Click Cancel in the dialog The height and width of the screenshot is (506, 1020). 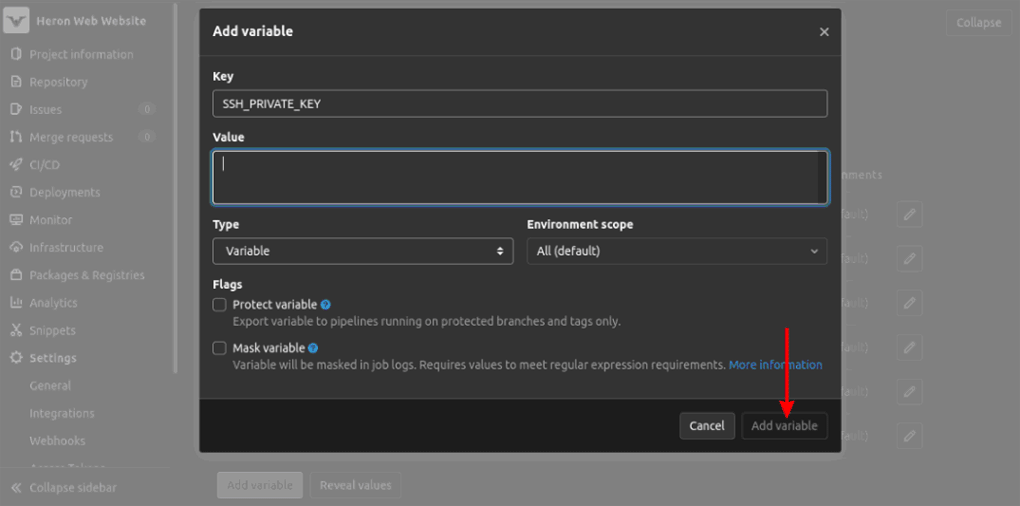pyautogui.click(x=707, y=426)
